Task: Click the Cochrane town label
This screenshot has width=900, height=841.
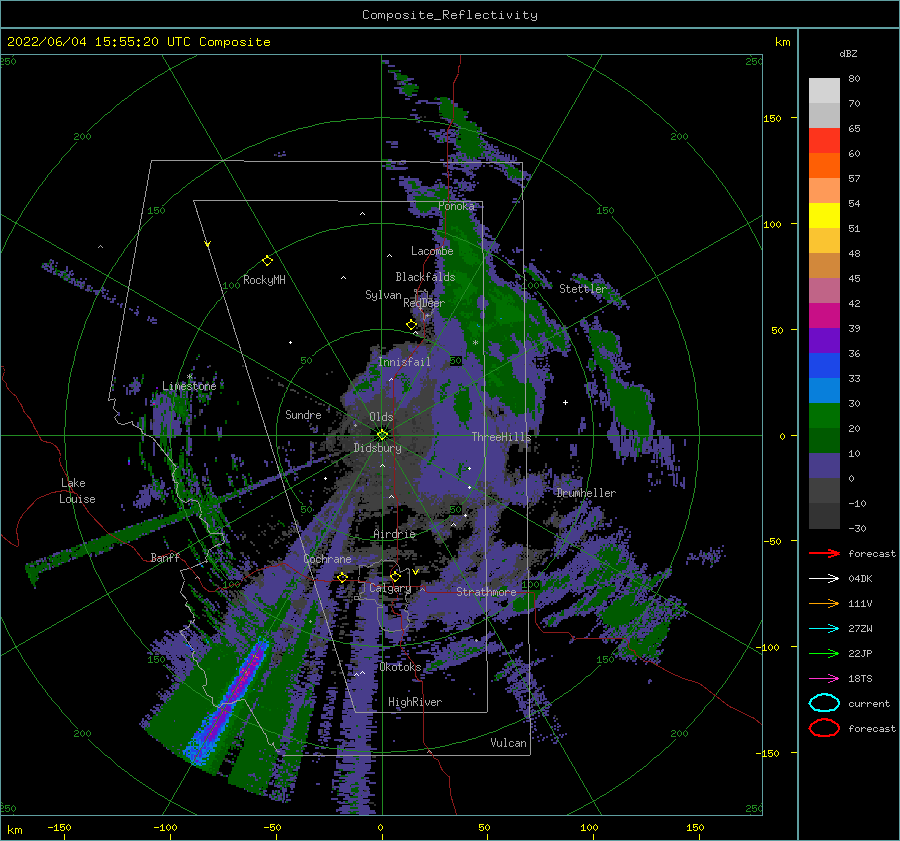Action: tap(327, 559)
